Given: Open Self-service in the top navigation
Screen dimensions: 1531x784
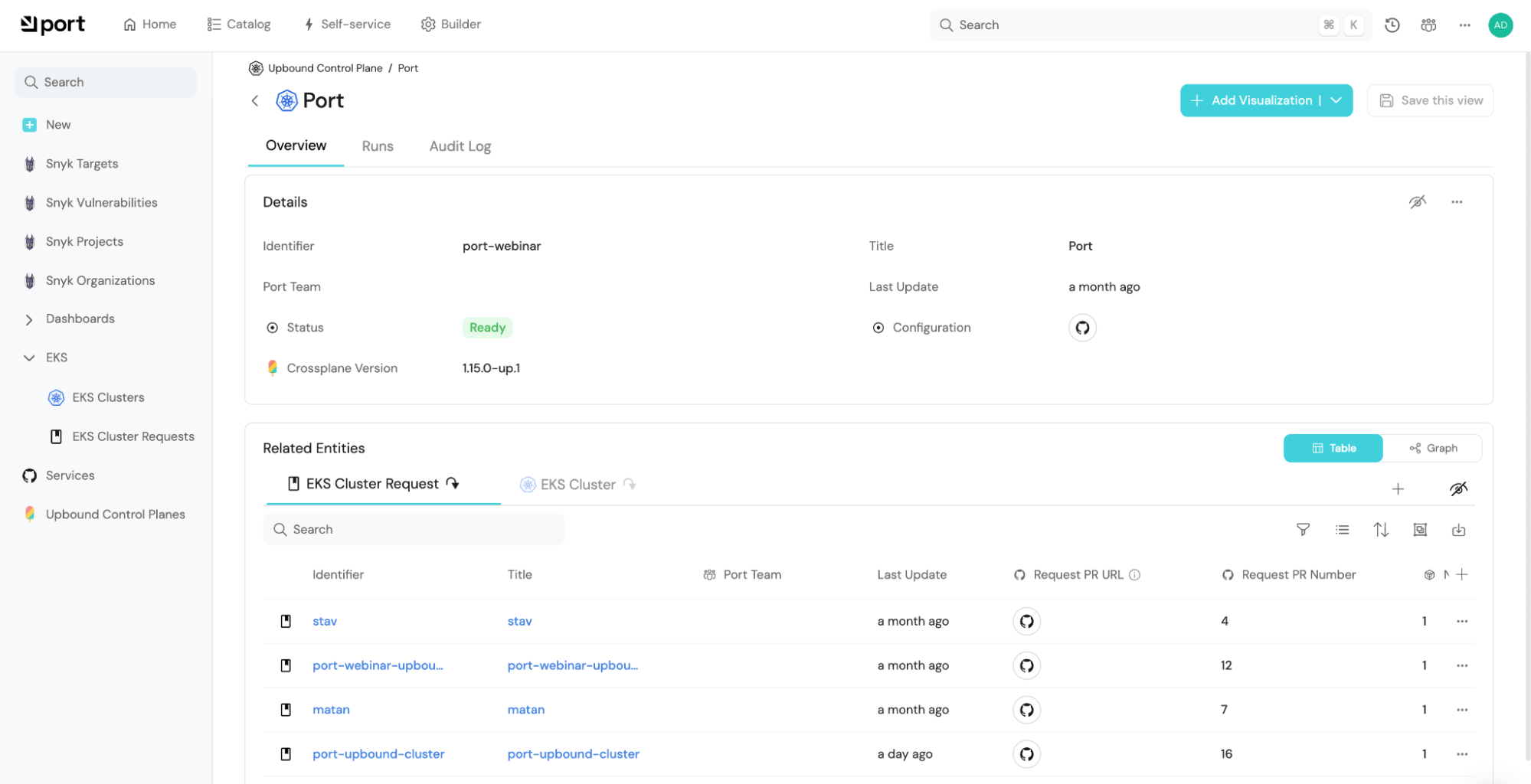Looking at the screenshot, I should coord(347,24).
